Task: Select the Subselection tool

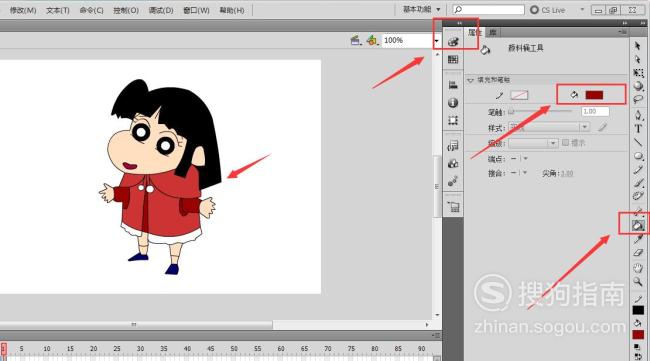Action: coord(638,60)
